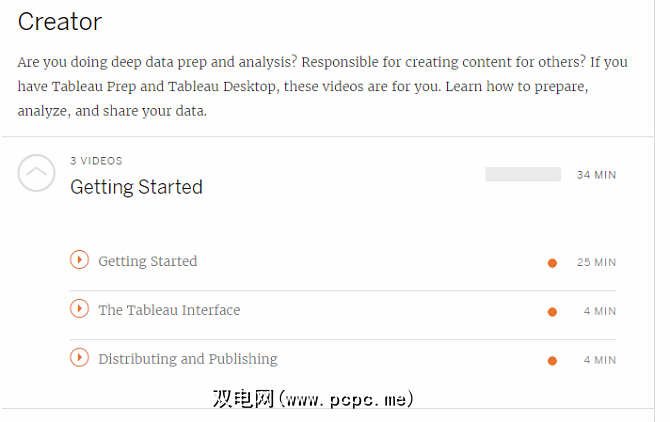Click the 34 MIN total duration label

click(x=596, y=175)
